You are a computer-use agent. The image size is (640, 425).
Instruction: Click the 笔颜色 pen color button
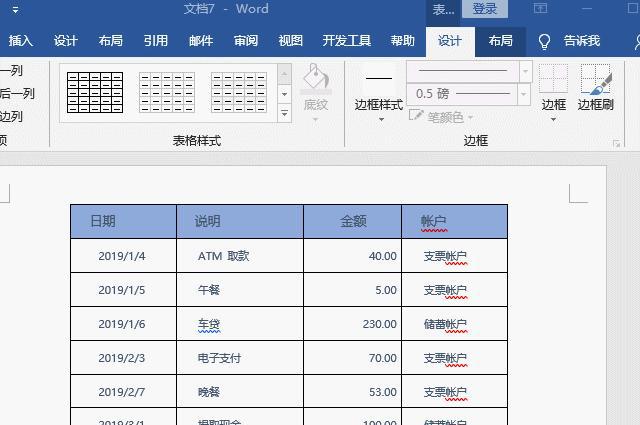(436, 117)
